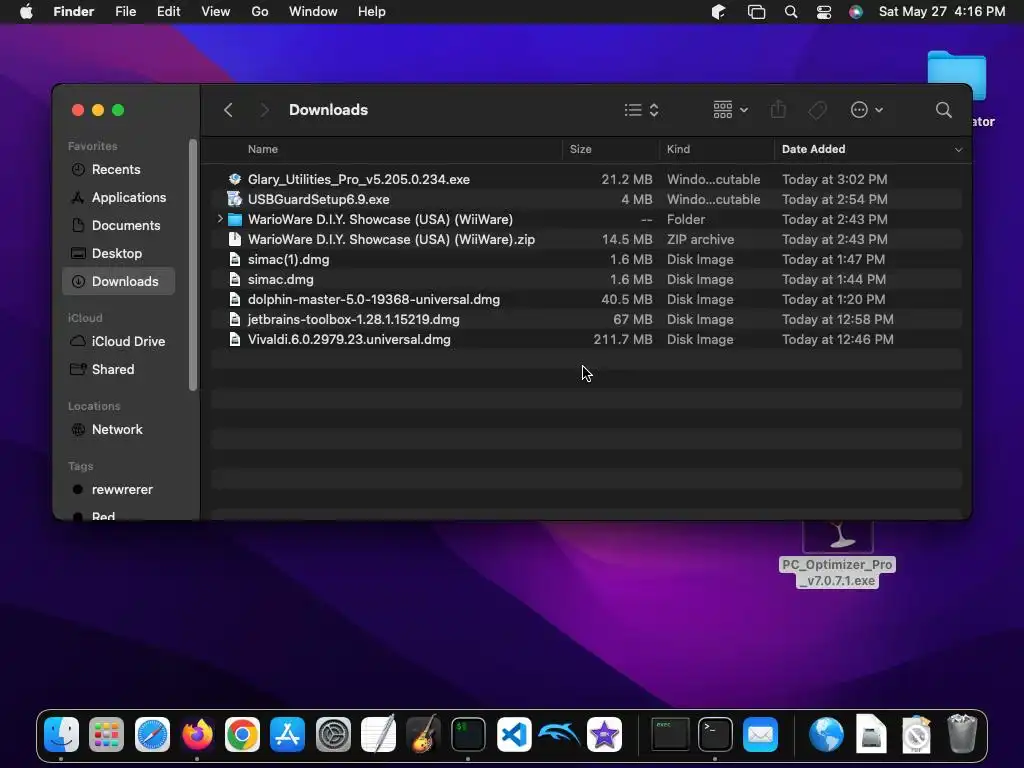Sort files by Name column
The width and height of the screenshot is (1024, 768).
pyautogui.click(x=263, y=149)
